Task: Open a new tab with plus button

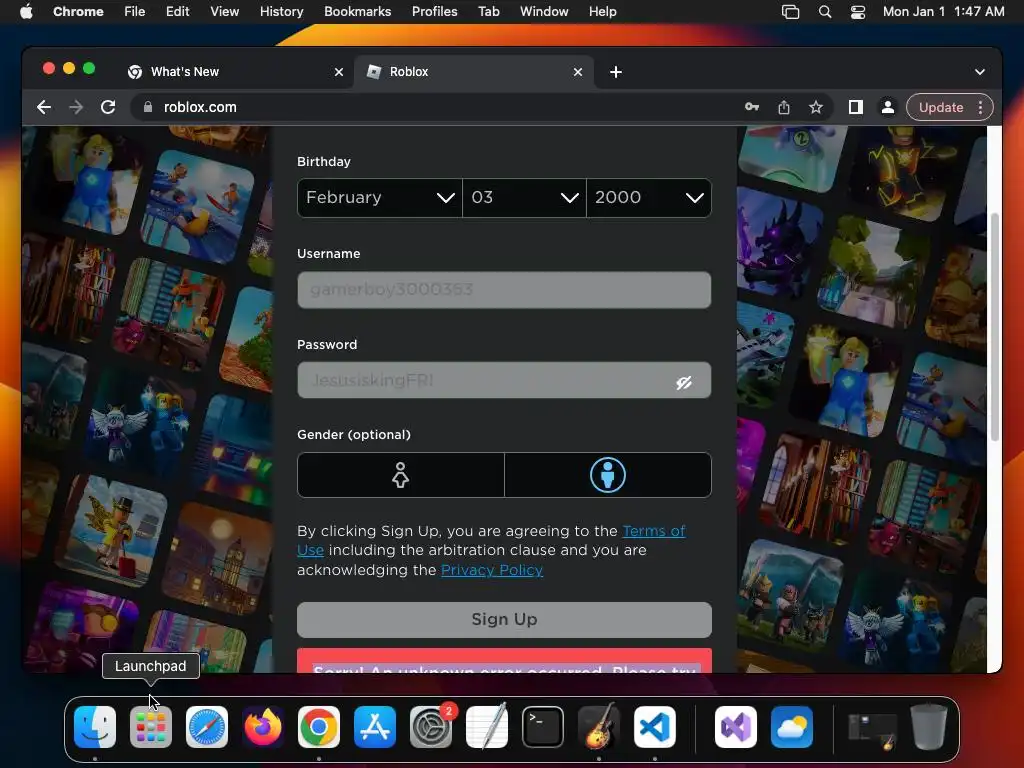Action: coord(616,72)
